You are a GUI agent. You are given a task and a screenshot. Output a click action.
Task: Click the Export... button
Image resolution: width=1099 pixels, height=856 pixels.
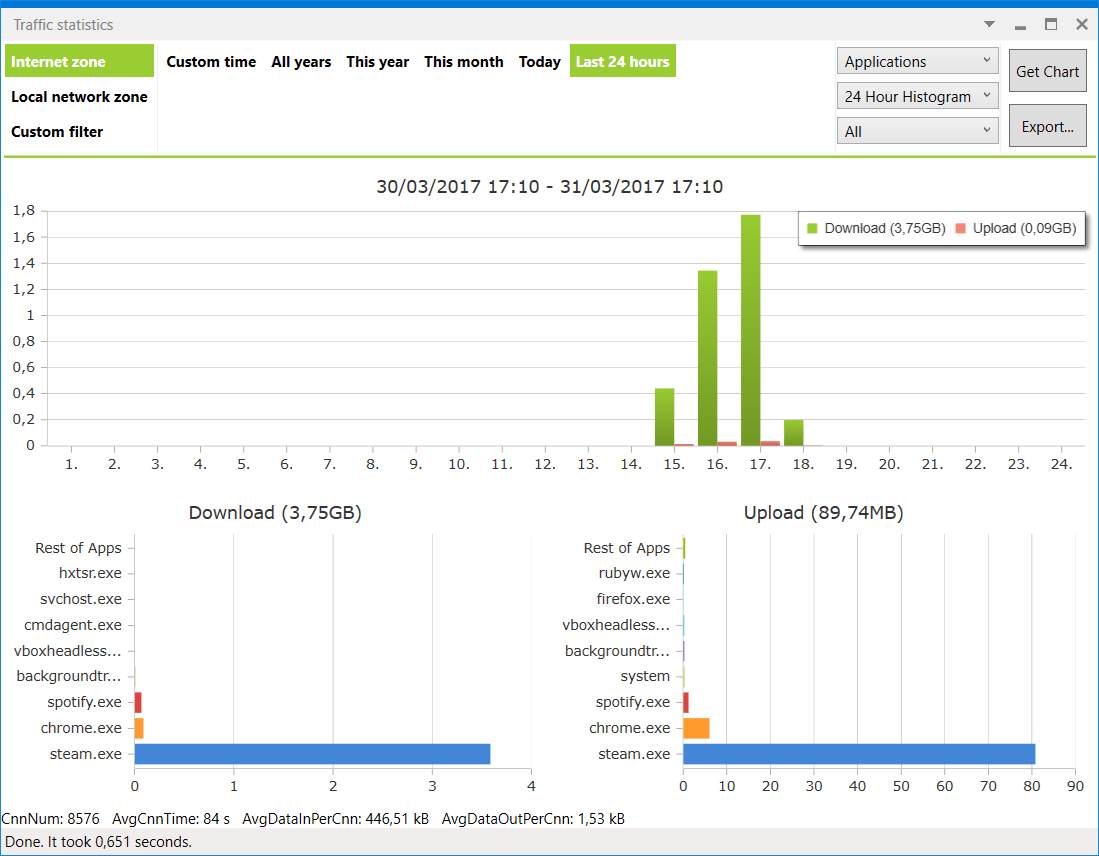tap(1047, 126)
